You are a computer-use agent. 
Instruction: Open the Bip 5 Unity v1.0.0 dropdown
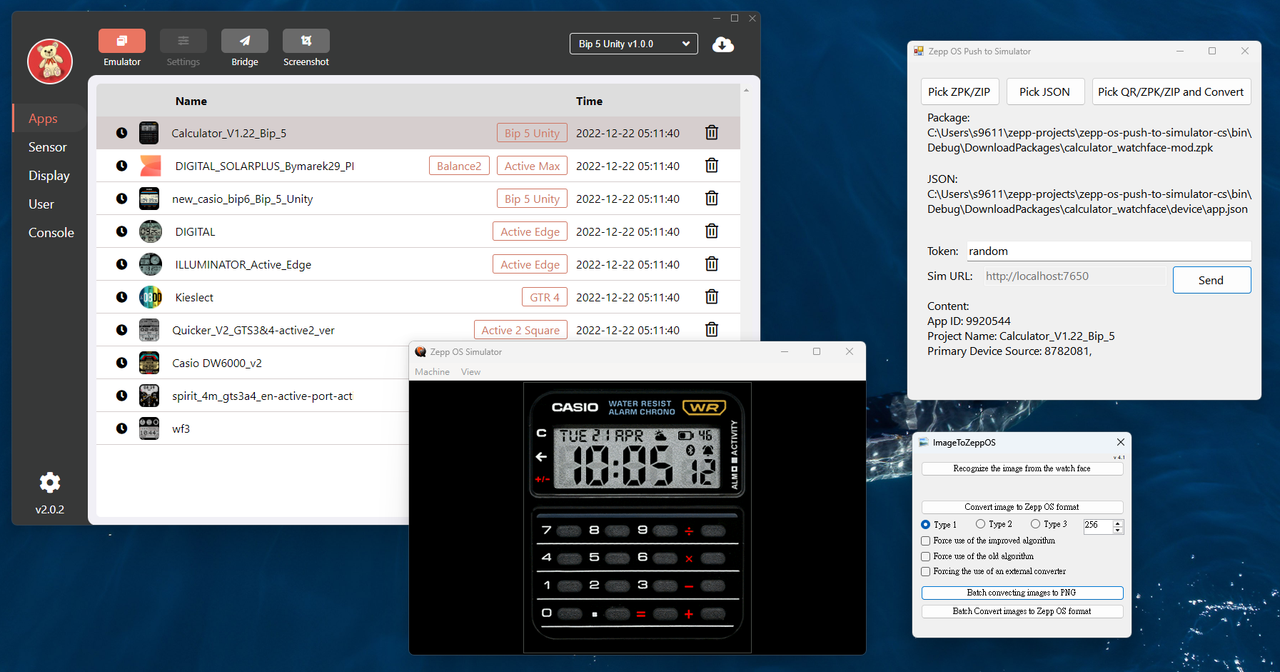tap(633, 44)
